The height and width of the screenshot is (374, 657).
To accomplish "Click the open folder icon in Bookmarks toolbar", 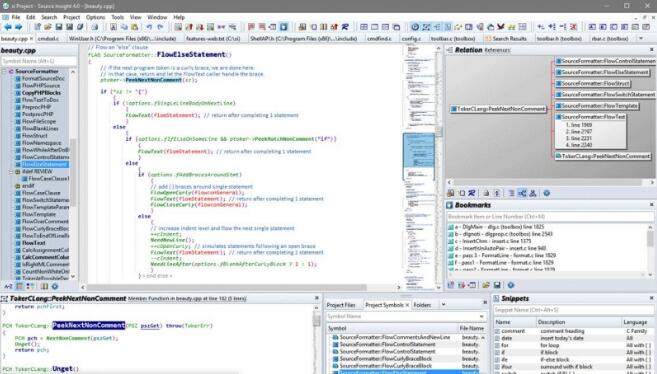I will tap(486, 285).
